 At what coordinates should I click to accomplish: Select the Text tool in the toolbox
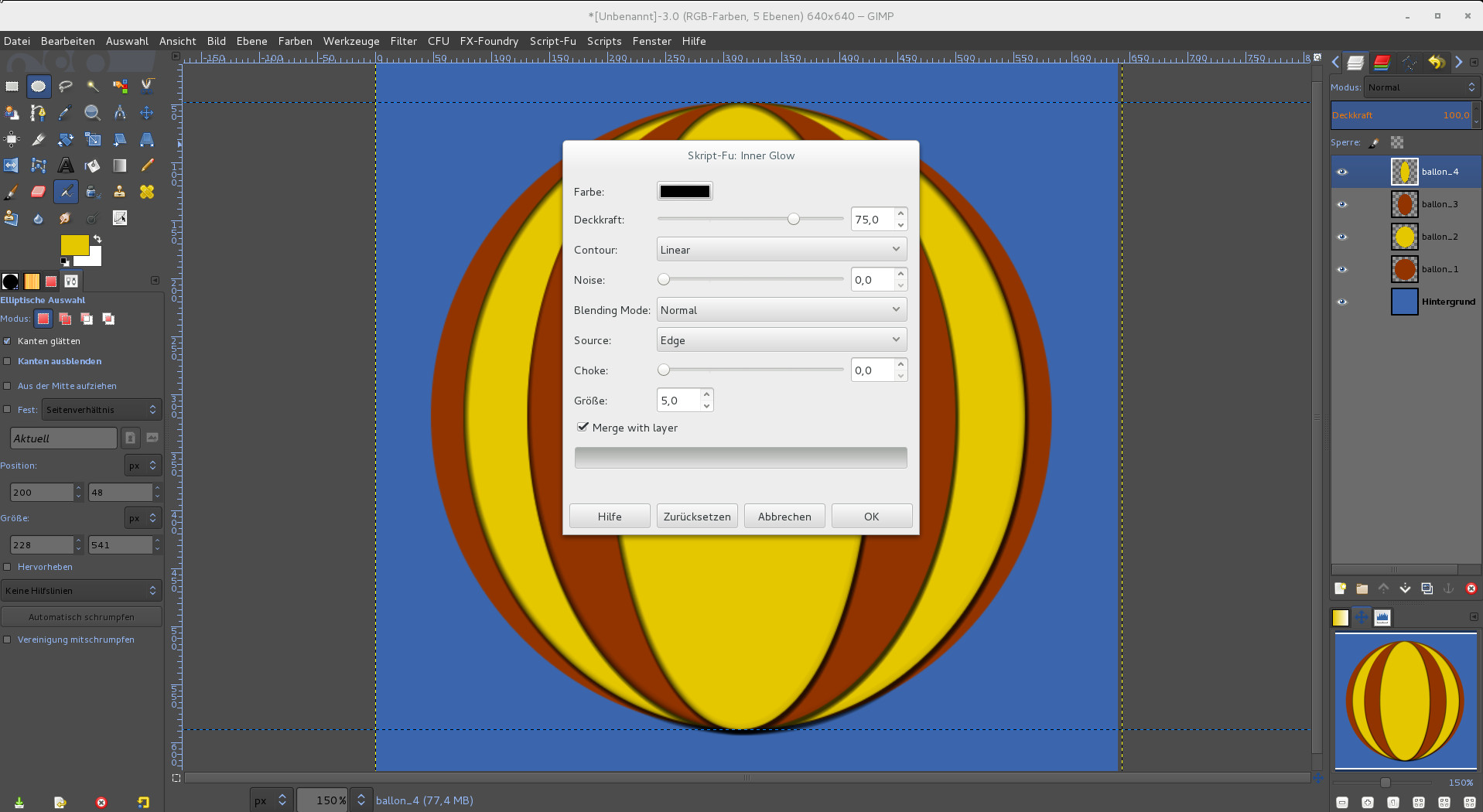click(66, 165)
